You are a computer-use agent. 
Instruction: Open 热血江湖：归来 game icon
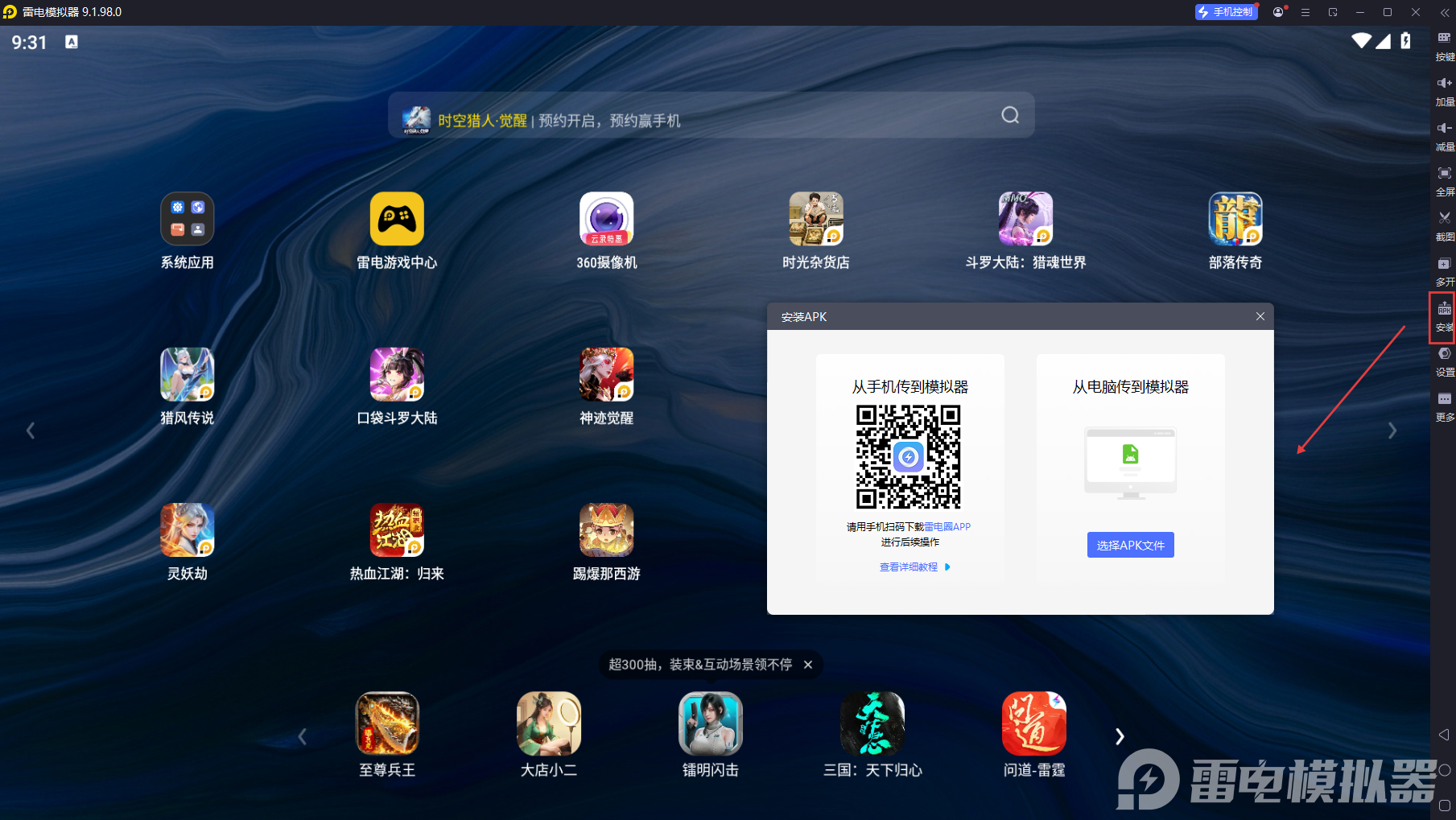pyautogui.click(x=397, y=529)
